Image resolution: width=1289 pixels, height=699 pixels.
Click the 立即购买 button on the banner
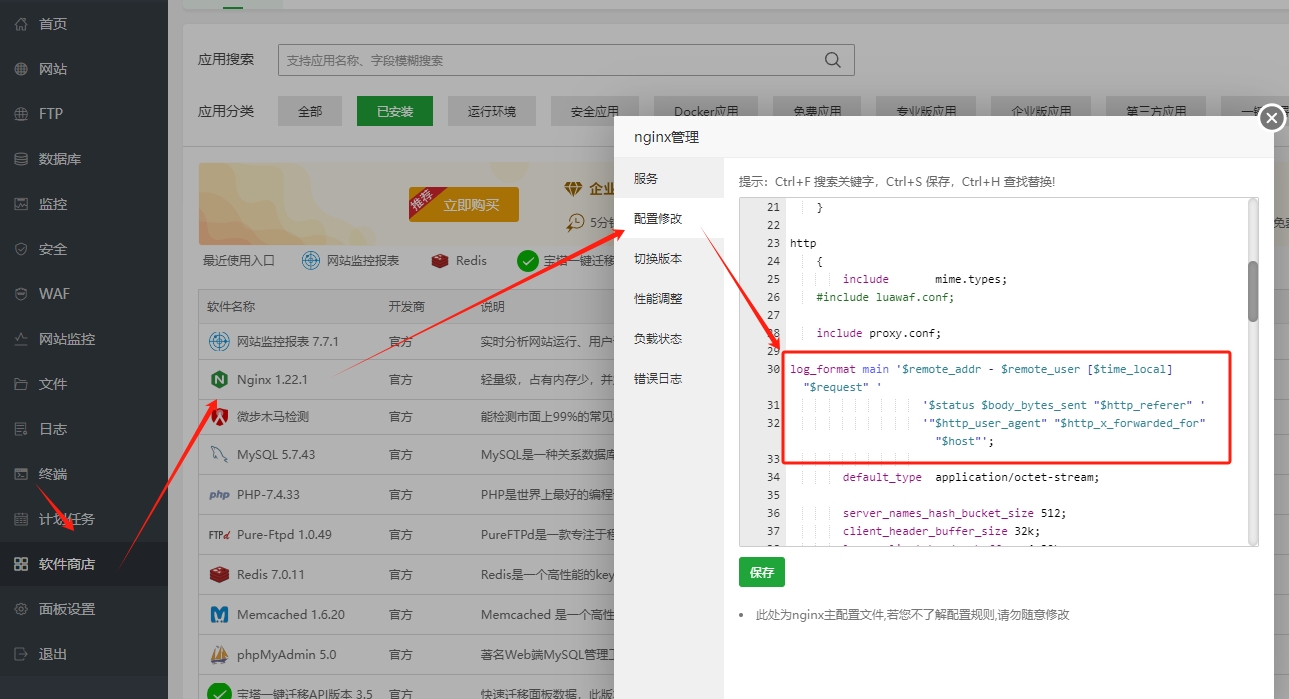coord(464,204)
